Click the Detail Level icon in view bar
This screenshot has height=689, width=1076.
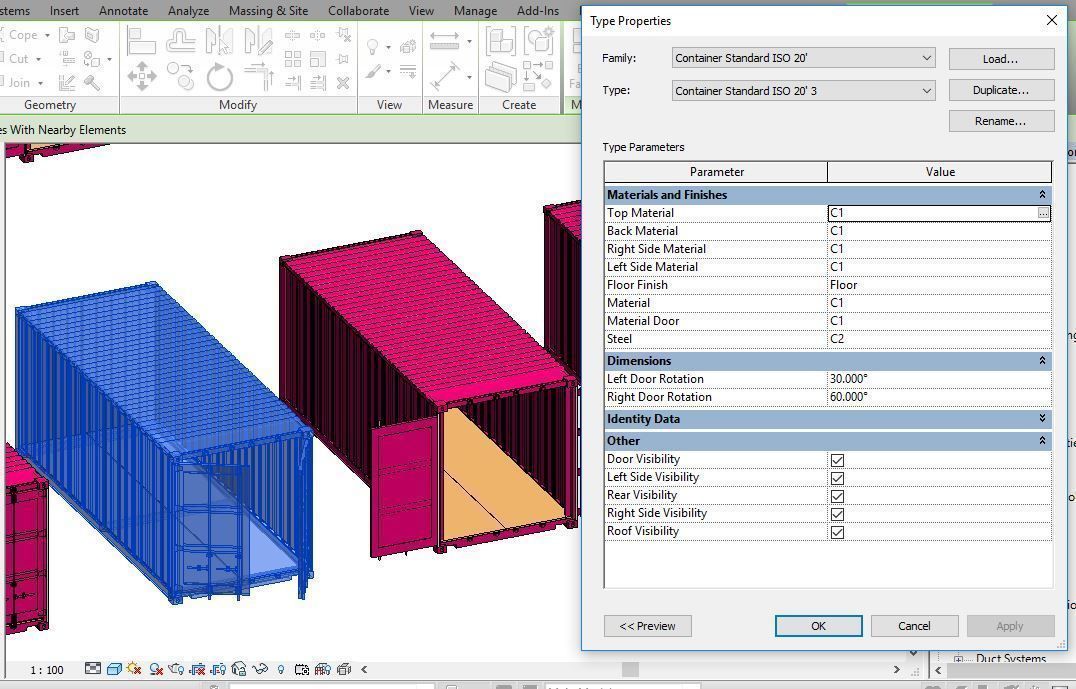[93, 669]
